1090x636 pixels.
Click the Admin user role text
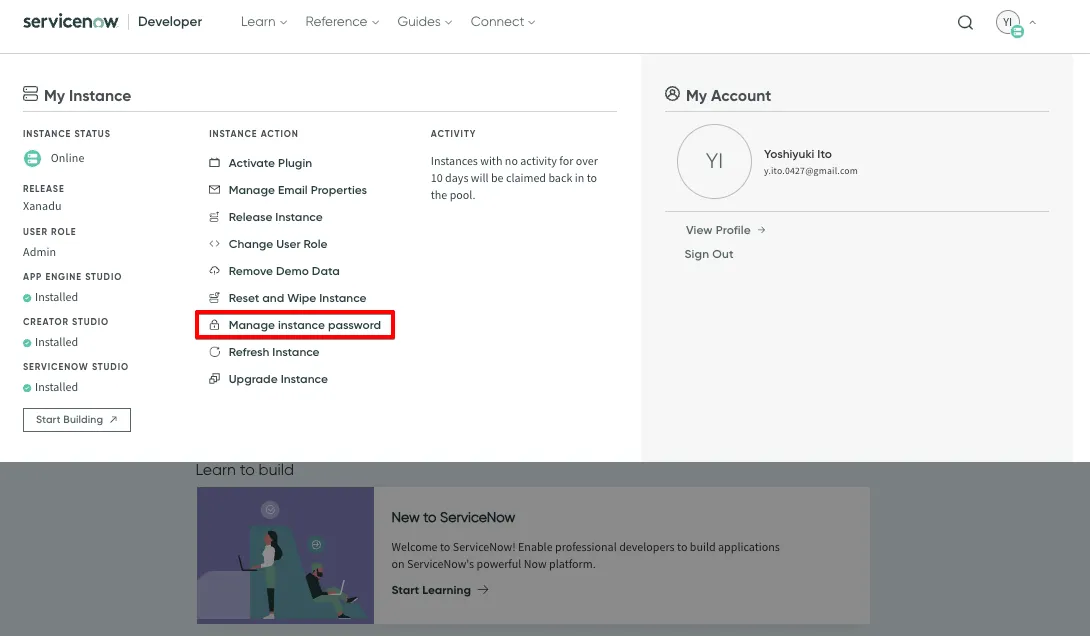(39, 252)
